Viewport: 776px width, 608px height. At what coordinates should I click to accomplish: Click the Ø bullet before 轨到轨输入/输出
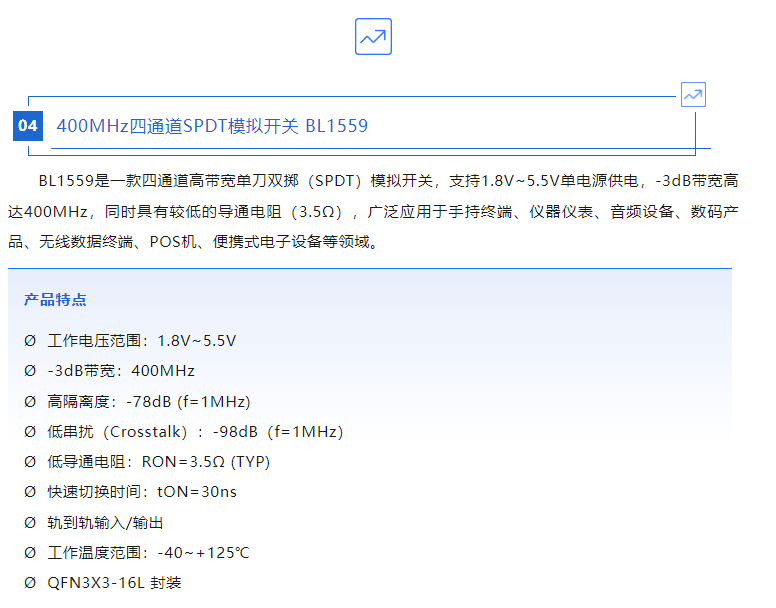pyautogui.click(x=30, y=522)
